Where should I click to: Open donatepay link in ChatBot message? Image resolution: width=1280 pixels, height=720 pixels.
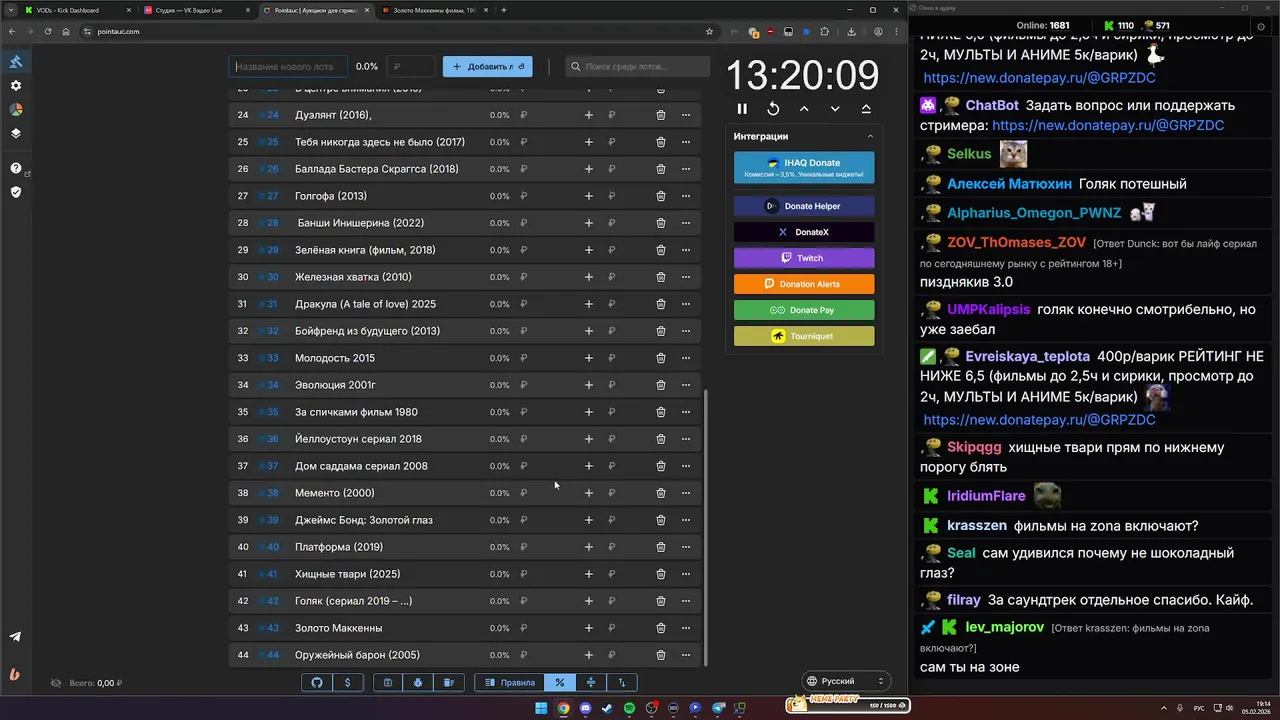click(x=1108, y=126)
